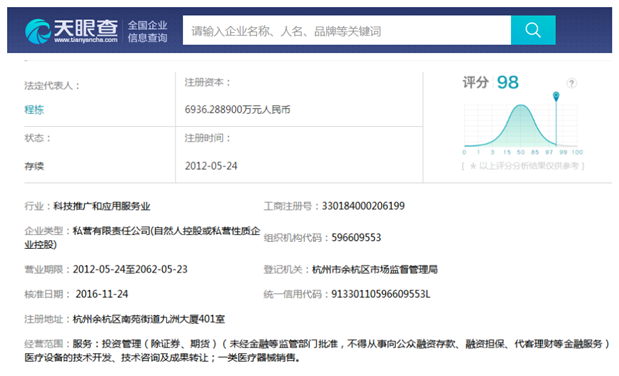Click registration number 330184000206199
Screen dimensions: 619x376
[x=363, y=206]
